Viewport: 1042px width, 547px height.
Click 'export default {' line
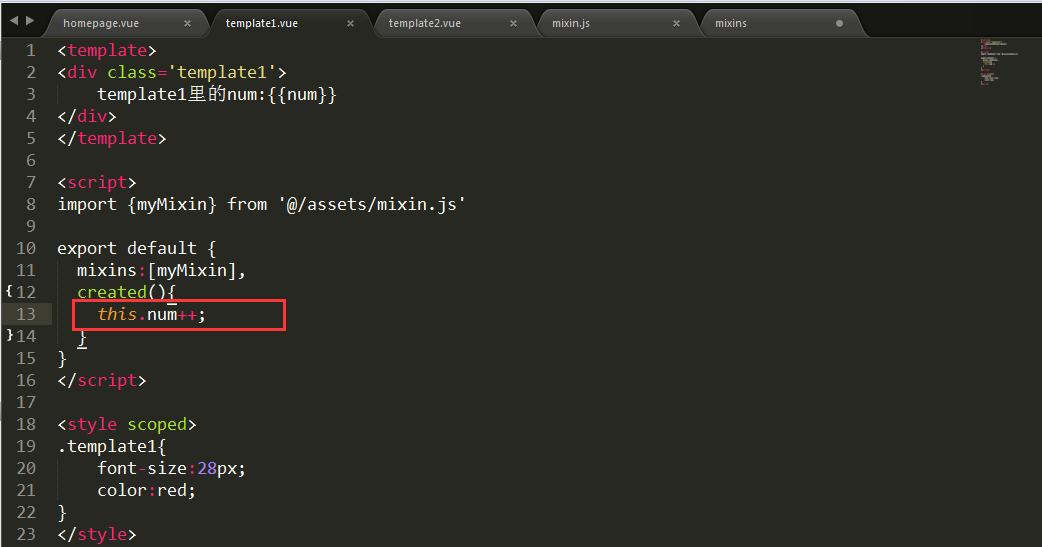tap(137, 248)
